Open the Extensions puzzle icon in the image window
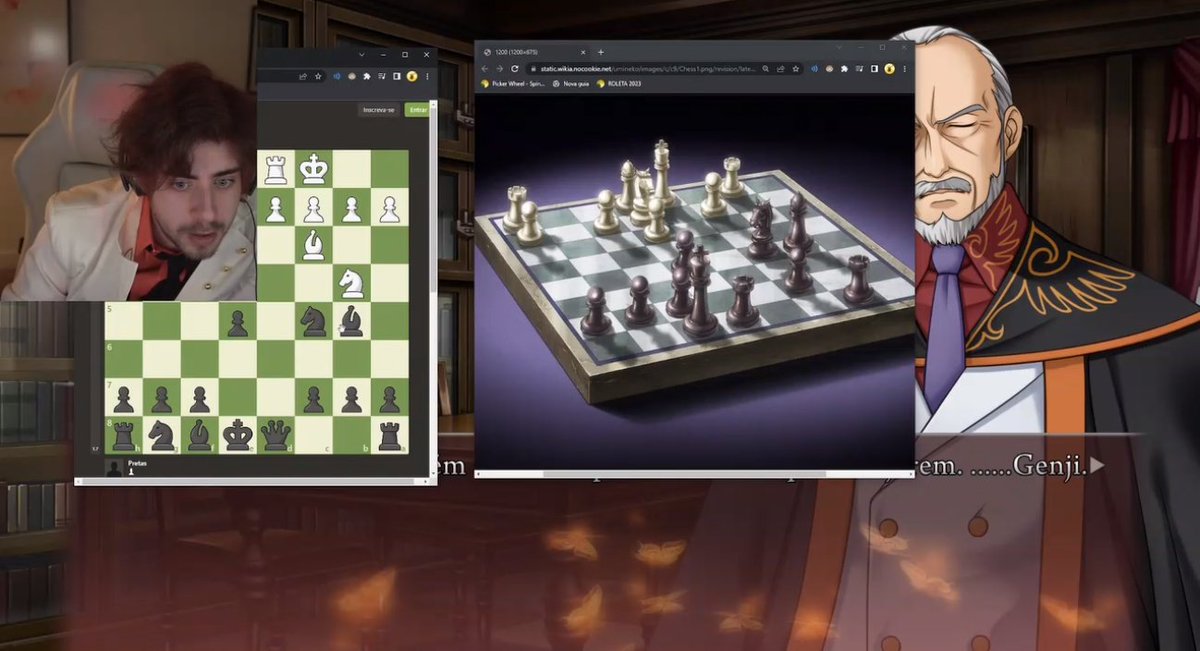Screen dimensions: 1200x651 [844, 68]
